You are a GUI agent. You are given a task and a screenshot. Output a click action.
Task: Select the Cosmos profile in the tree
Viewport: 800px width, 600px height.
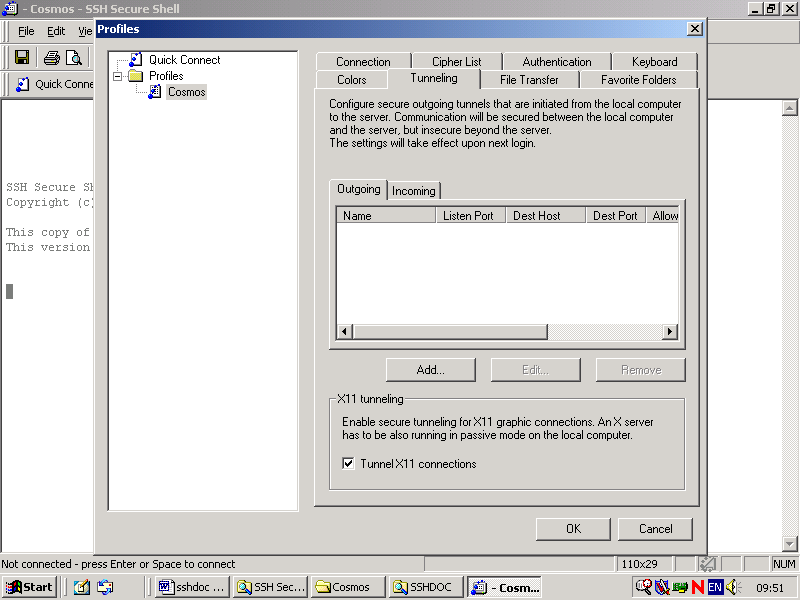[186, 92]
